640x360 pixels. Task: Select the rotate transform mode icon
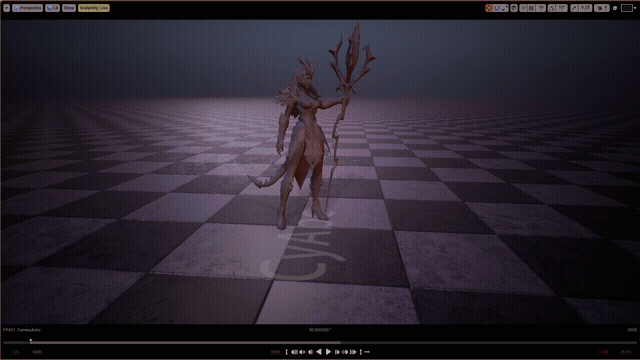497,8
